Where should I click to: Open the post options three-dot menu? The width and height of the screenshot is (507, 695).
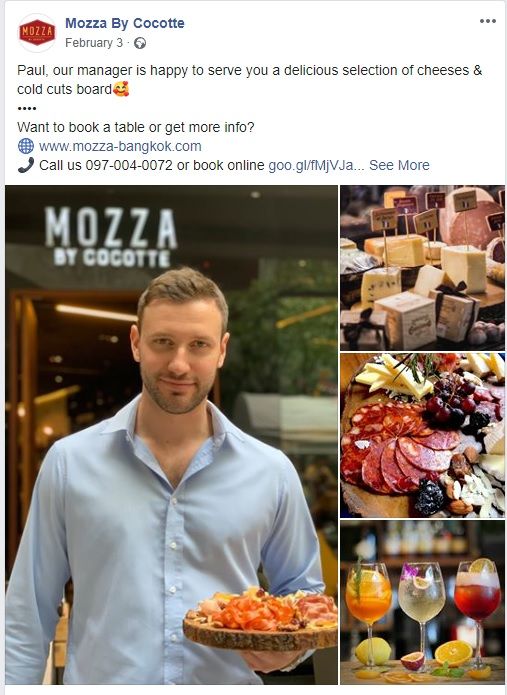(x=488, y=21)
